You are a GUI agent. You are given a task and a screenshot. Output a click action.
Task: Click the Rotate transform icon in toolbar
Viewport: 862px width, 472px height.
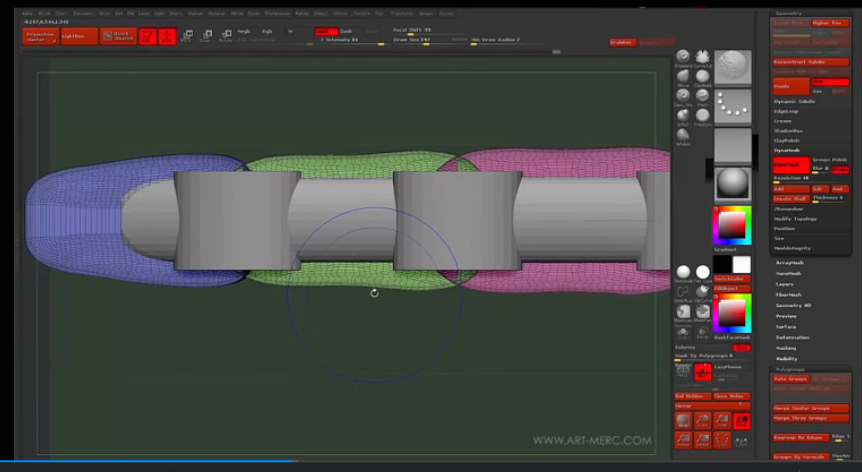pyautogui.click(x=225, y=36)
